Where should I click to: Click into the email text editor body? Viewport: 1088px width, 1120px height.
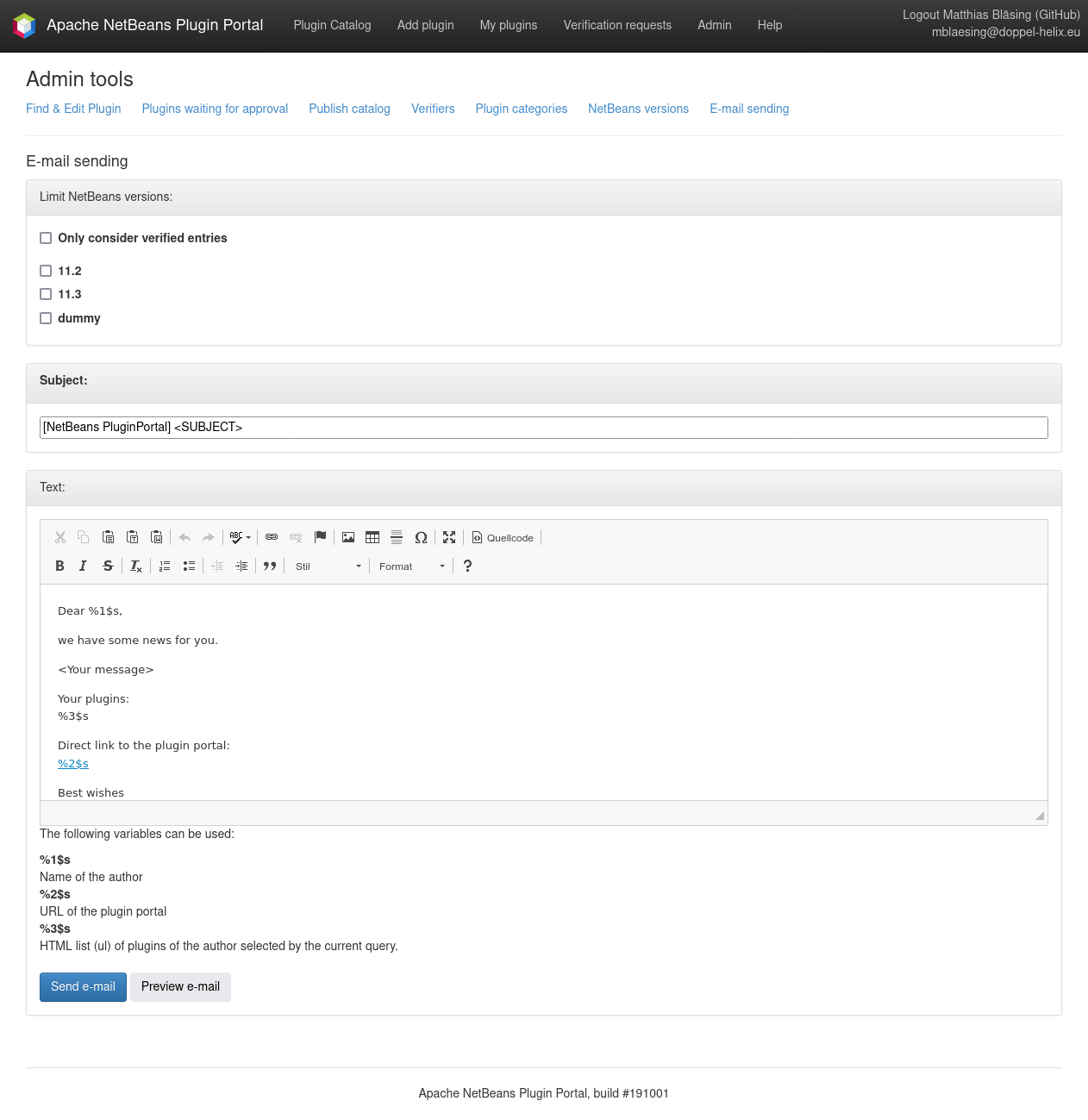pyautogui.click(x=544, y=692)
